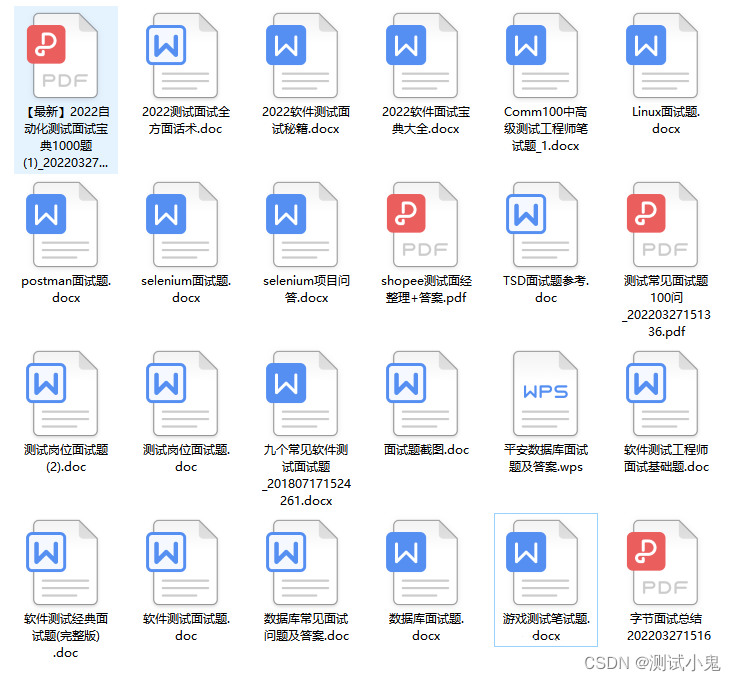Click the label selenium面试题.docx
The height and width of the screenshot is (681, 736).
click(186, 289)
